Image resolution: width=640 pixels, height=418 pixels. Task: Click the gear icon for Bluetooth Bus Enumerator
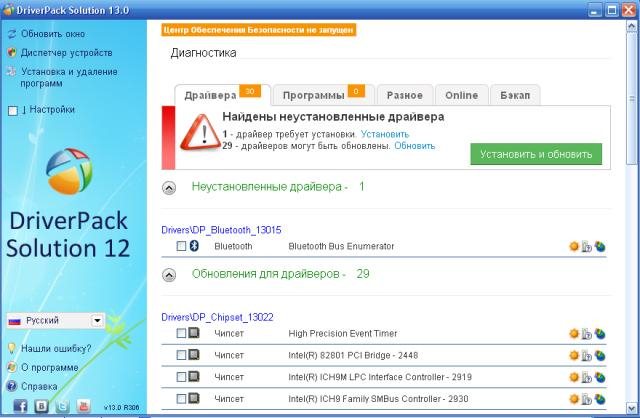tap(574, 246)
